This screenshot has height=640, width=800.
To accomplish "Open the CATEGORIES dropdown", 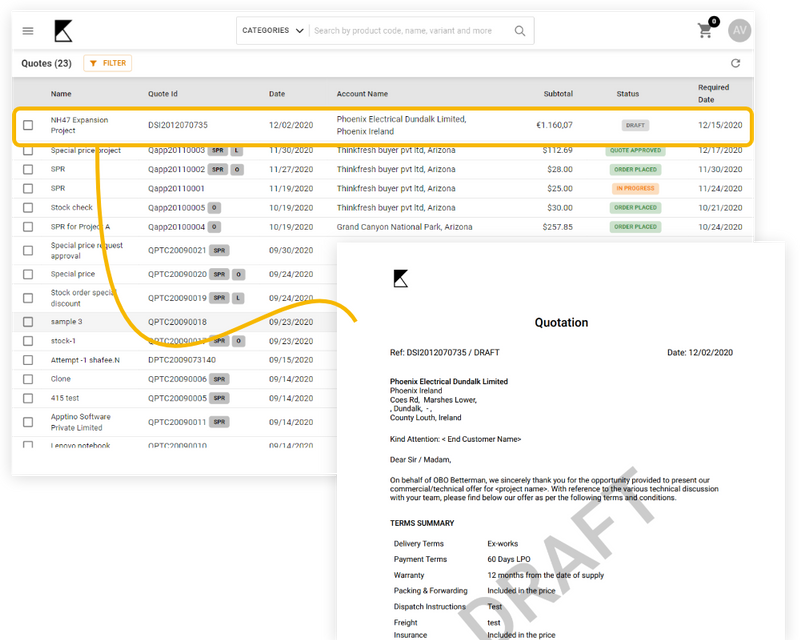I will pyautogui.click(x=265, y=30).
